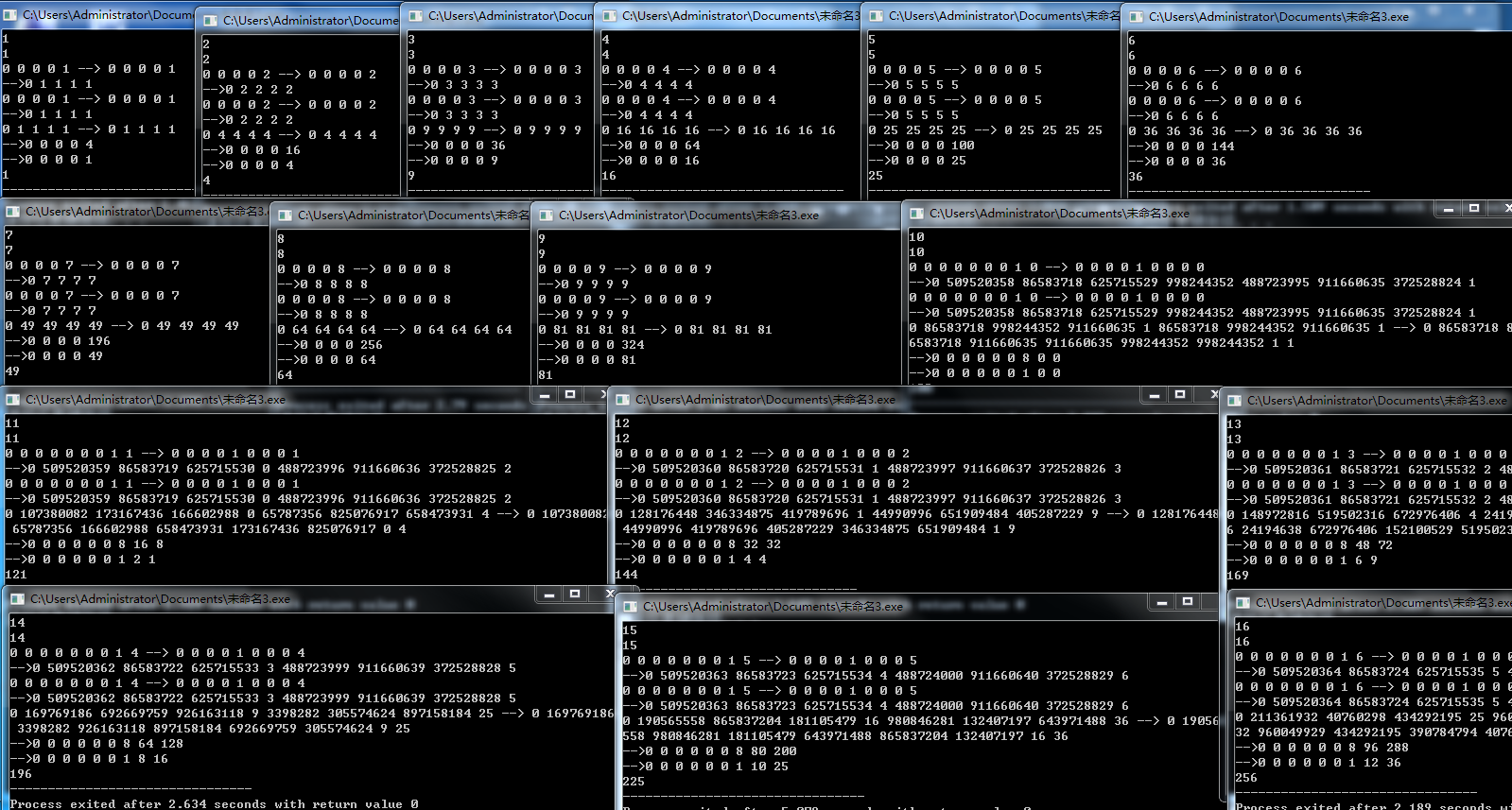
Task: Click the line '-->0 0 0 0 0 0 8 16 8'
Action: pyautogui.click(x=84, y=544)
